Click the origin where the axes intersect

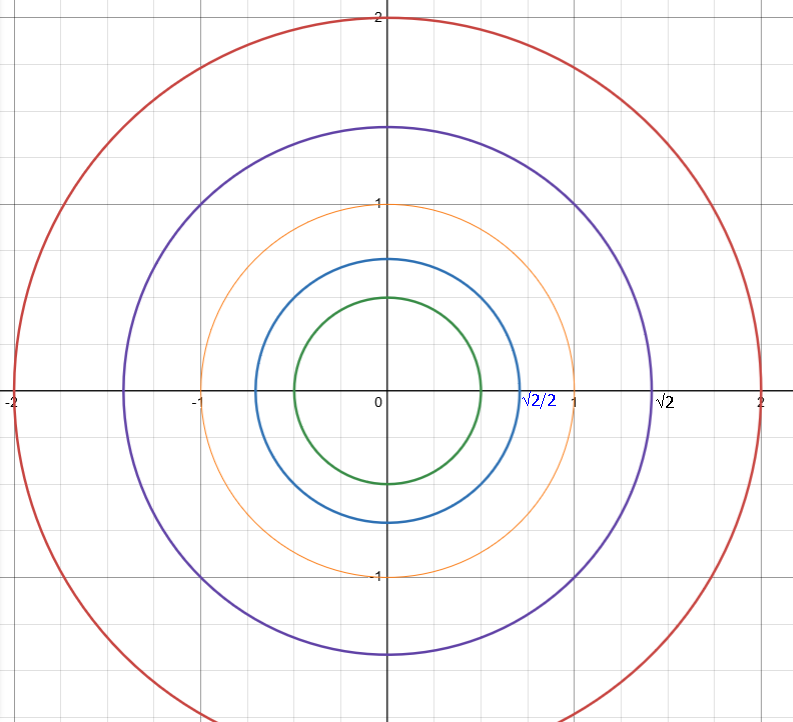pos(387,390)
